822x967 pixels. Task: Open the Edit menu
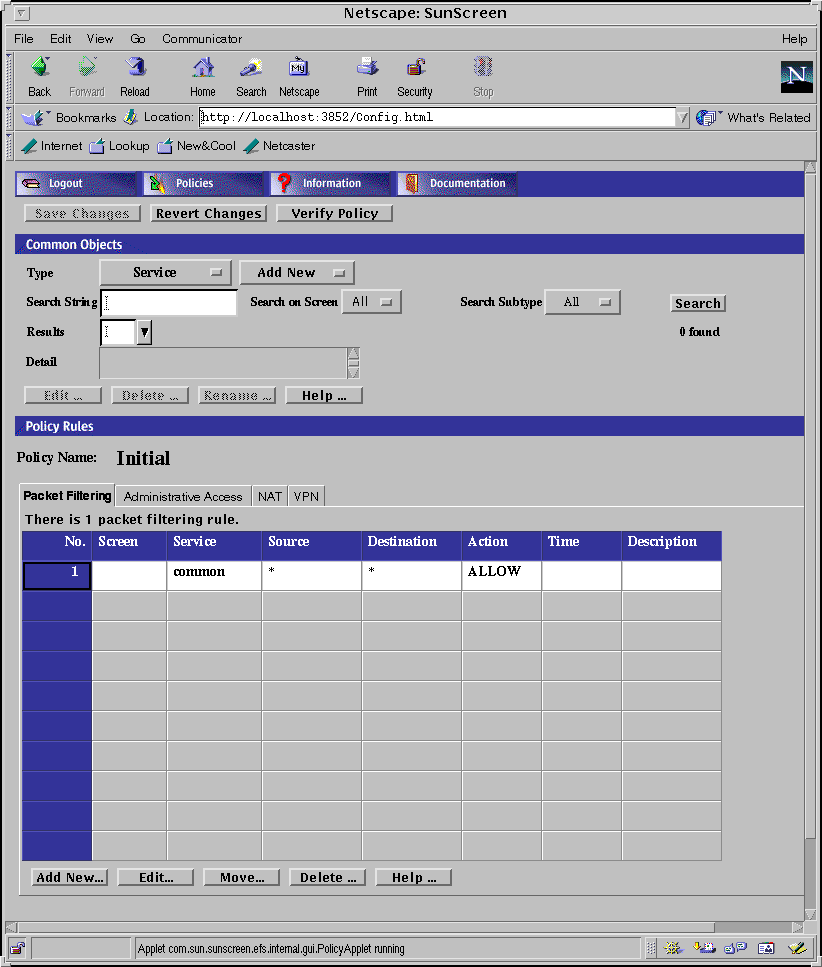pos(60,39)
